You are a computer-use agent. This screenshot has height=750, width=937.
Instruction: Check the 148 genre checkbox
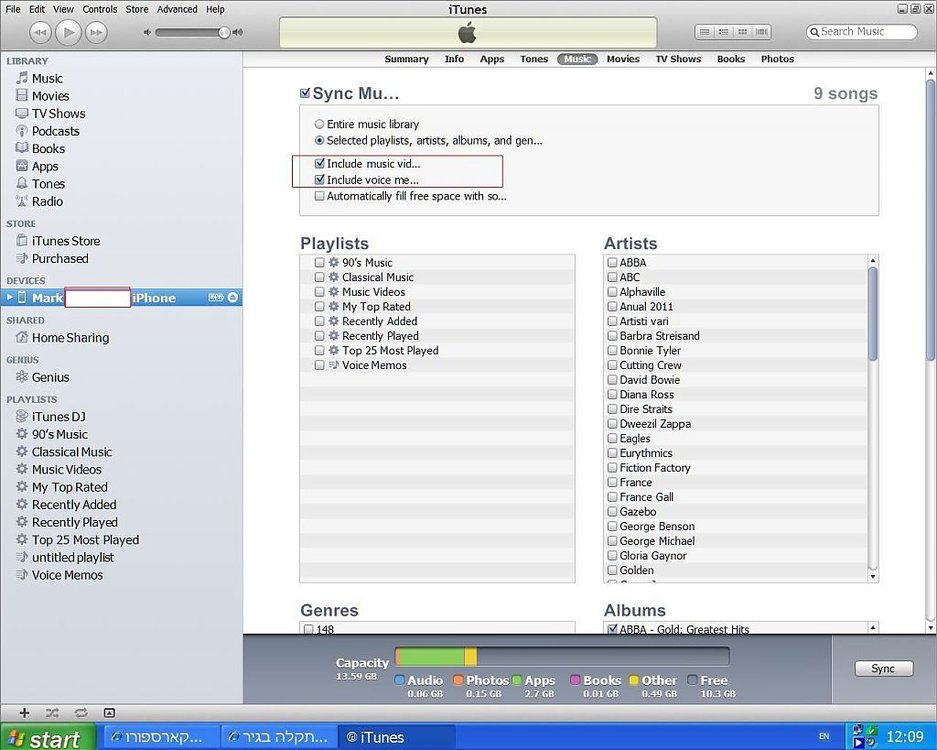click(308, 629)
